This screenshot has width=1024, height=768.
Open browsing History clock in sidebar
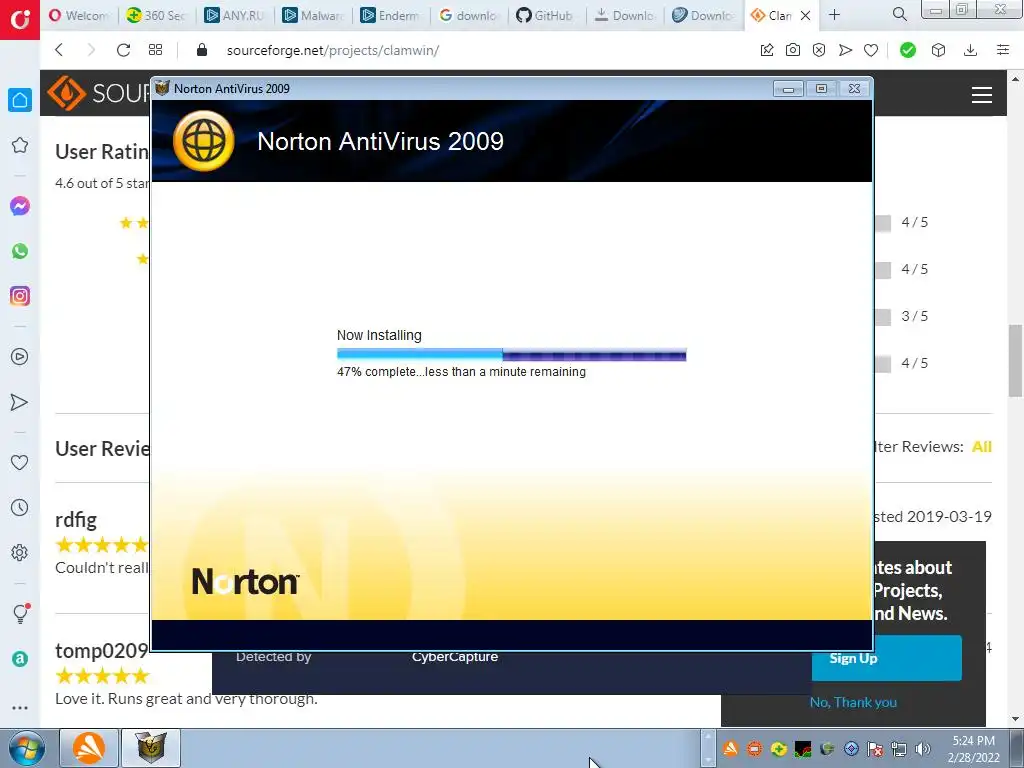pyautogui.click(x=20, y=507)
